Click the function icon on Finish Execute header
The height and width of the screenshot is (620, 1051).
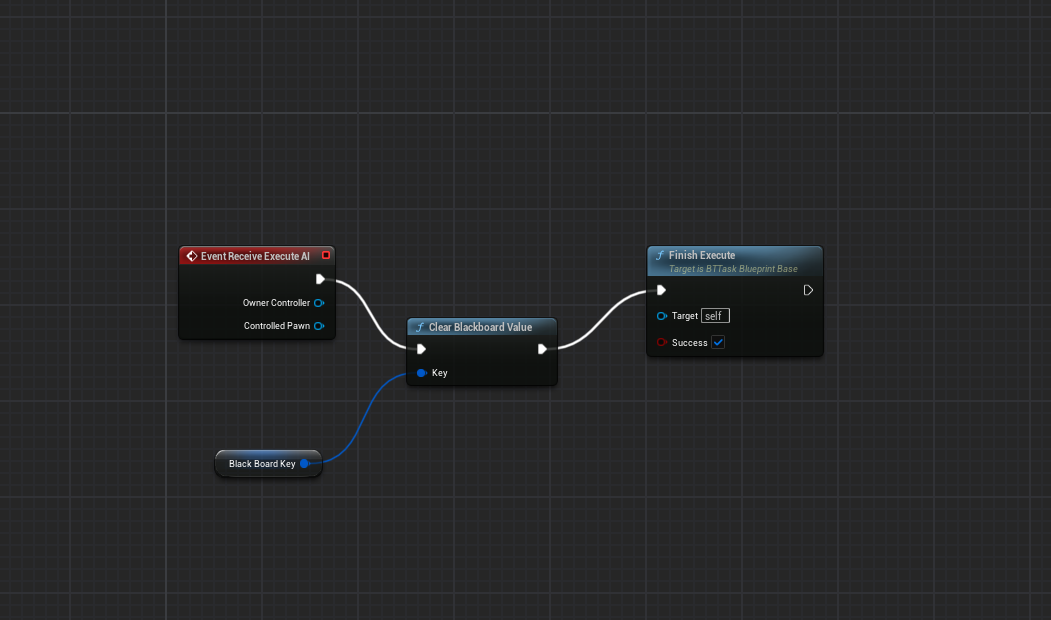[x=659, y=256]
